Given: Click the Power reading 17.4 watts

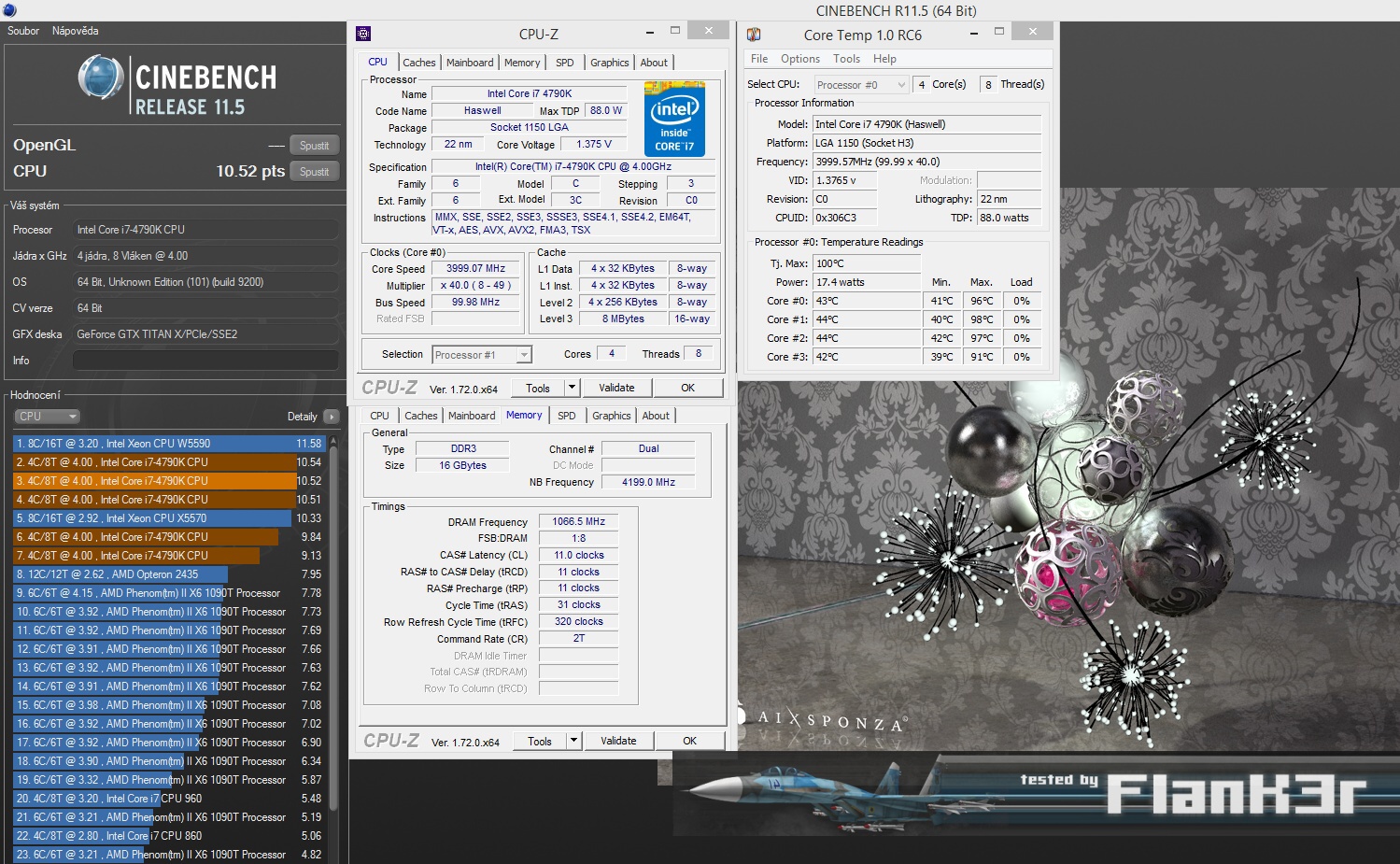Looking at the screenshot, I should click(867, 283).
